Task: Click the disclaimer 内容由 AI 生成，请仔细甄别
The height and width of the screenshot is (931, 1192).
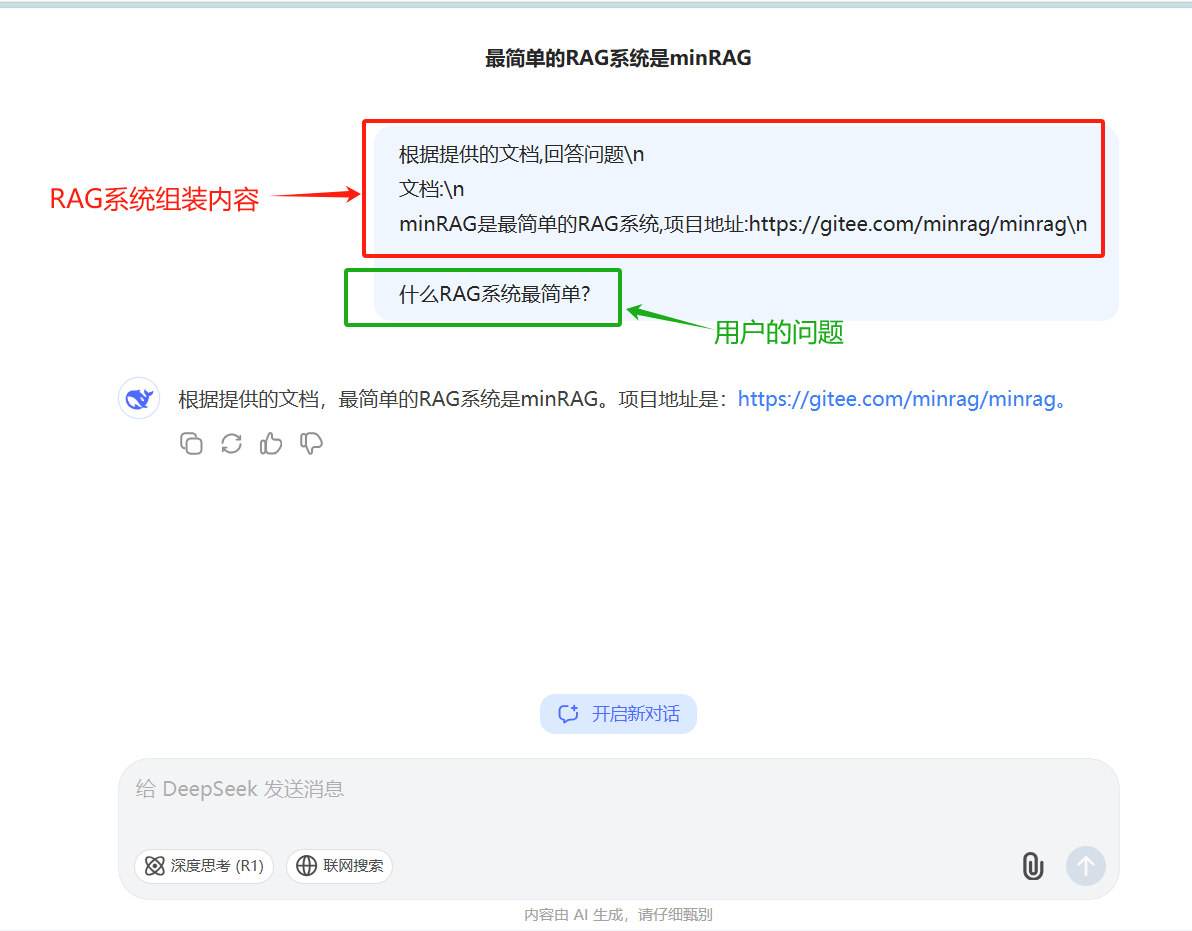Action: tap(618, 914)
